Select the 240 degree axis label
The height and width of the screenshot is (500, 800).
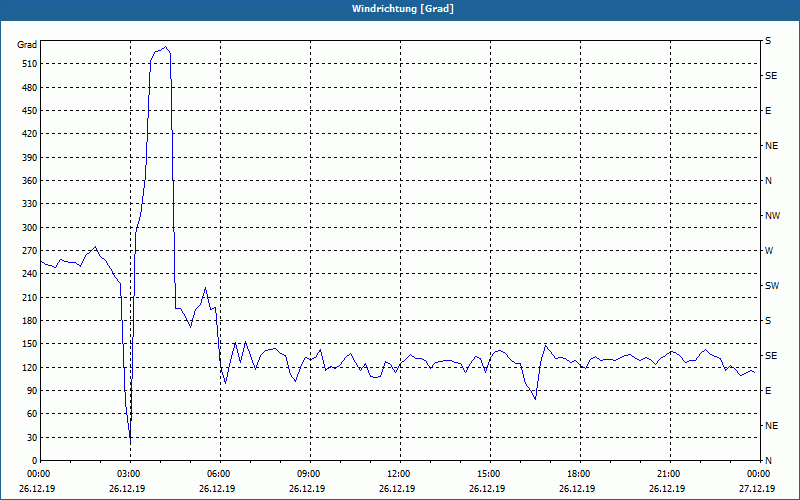coord(30,274)
